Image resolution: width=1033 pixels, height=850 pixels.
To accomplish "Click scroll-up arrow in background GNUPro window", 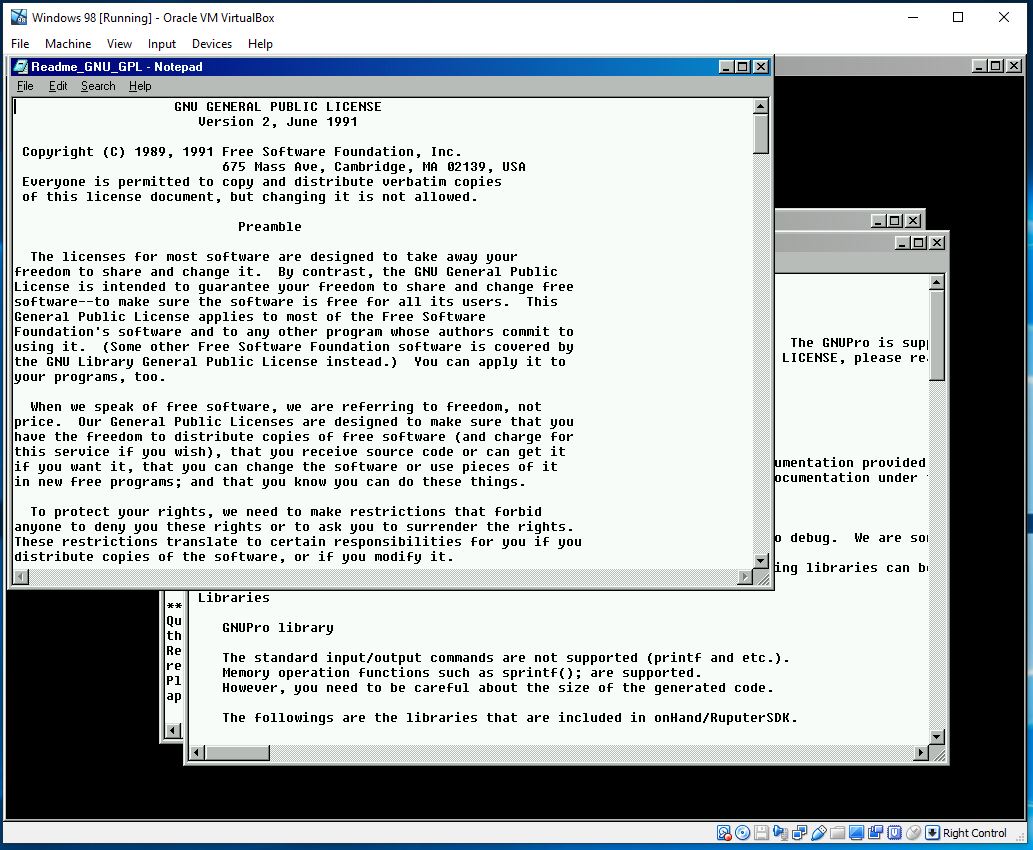I will 937,283.
